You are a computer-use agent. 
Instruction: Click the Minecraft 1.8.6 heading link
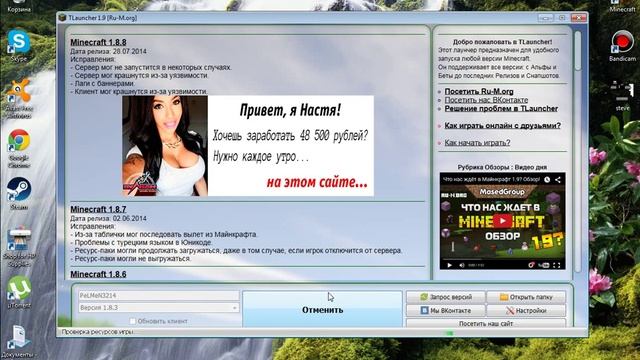(98, 274)
